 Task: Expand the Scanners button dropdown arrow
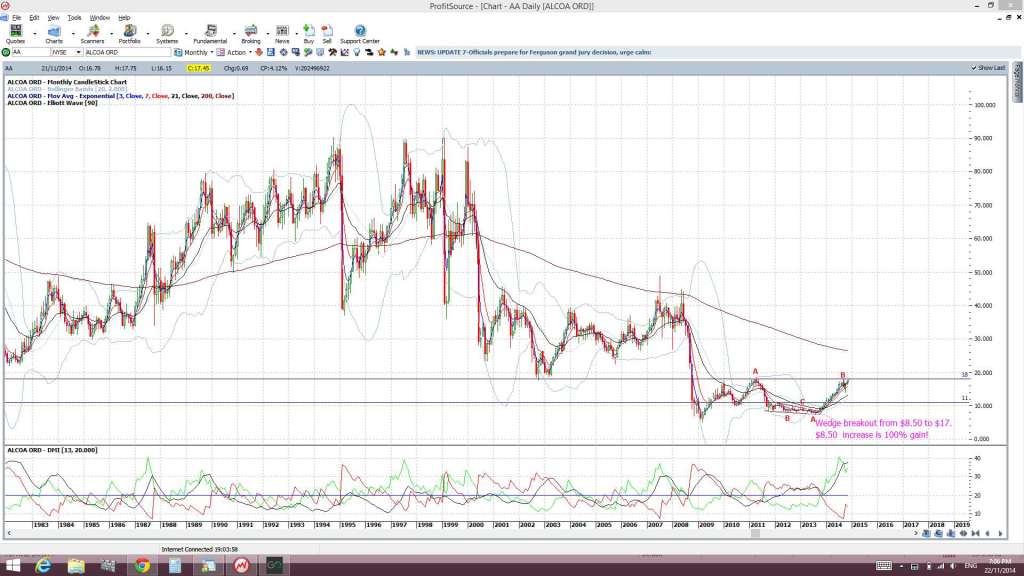click(x=111, y=34)
